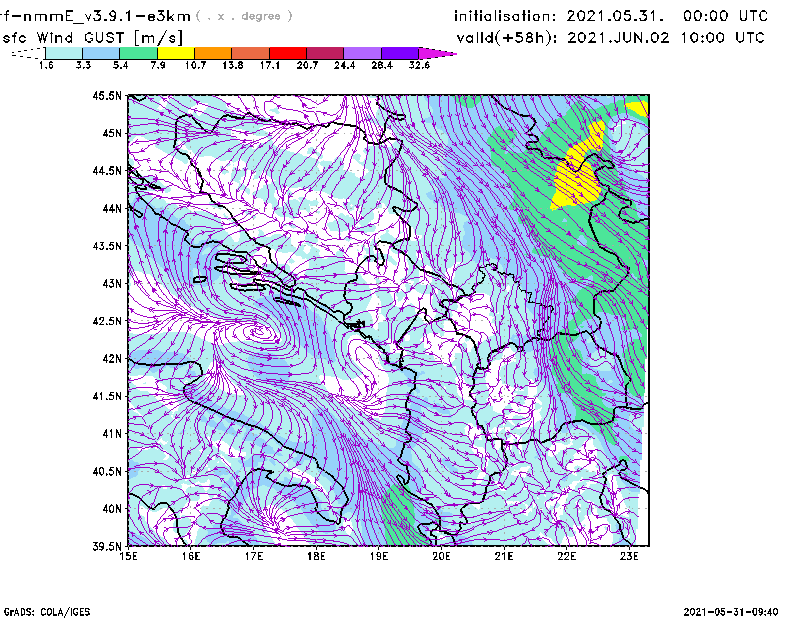This screenshot has width=800, height=618.
Task: Click the large yellow gust area on map
Action: click(577, 176)
